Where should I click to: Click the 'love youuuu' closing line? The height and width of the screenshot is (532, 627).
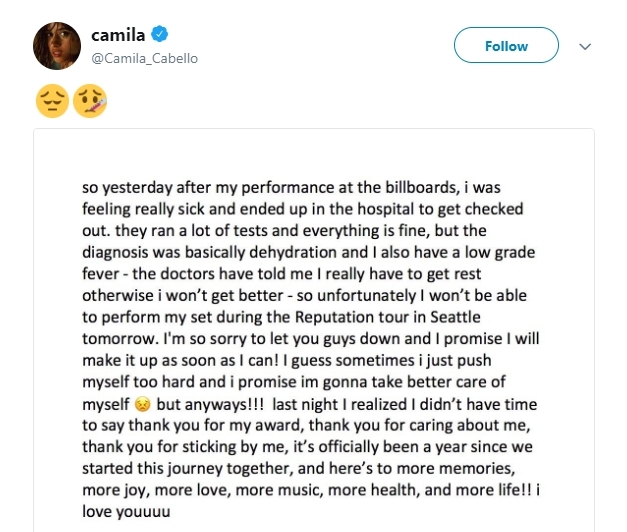tap(126, 512)
